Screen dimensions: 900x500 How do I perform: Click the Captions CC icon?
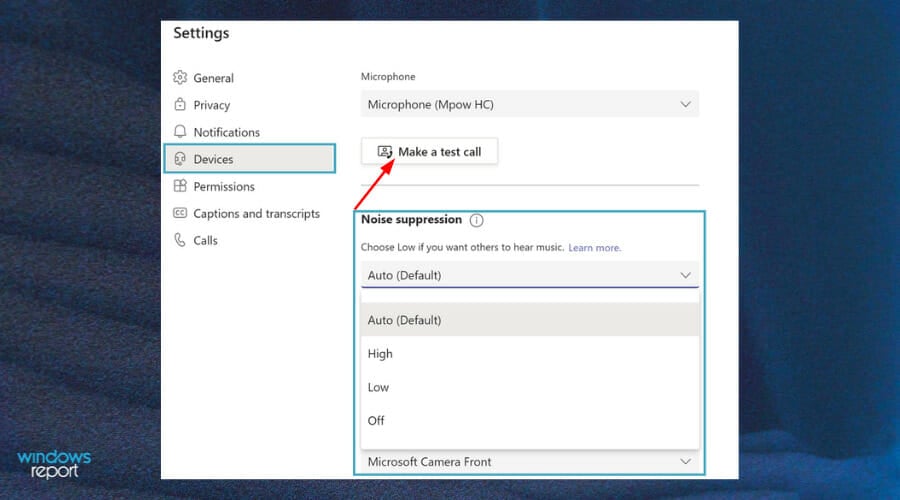[180, 213]
